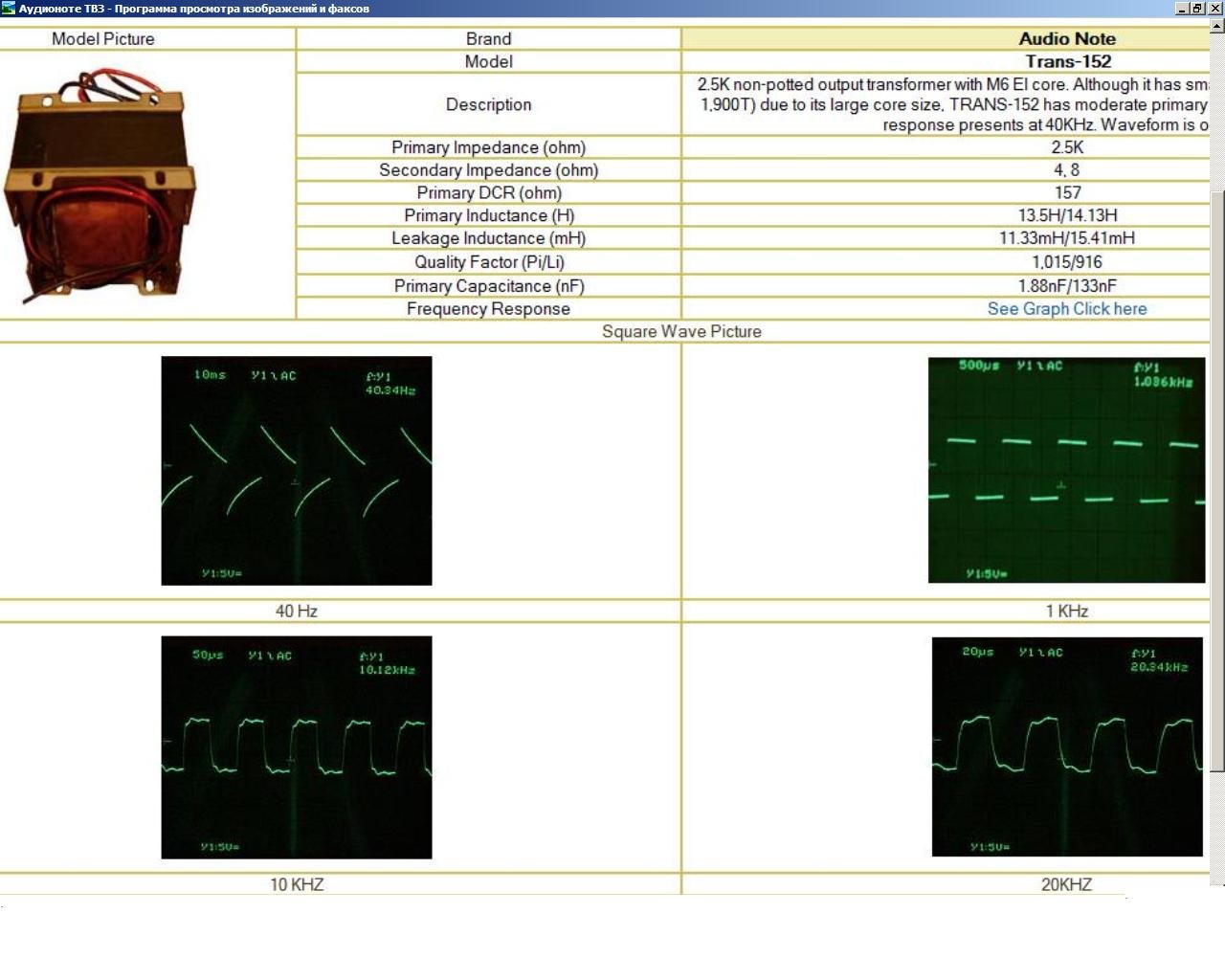Click the vertical scrollbar thumb
This screenshot has width=1225, height=980.
click(1217, 479)
